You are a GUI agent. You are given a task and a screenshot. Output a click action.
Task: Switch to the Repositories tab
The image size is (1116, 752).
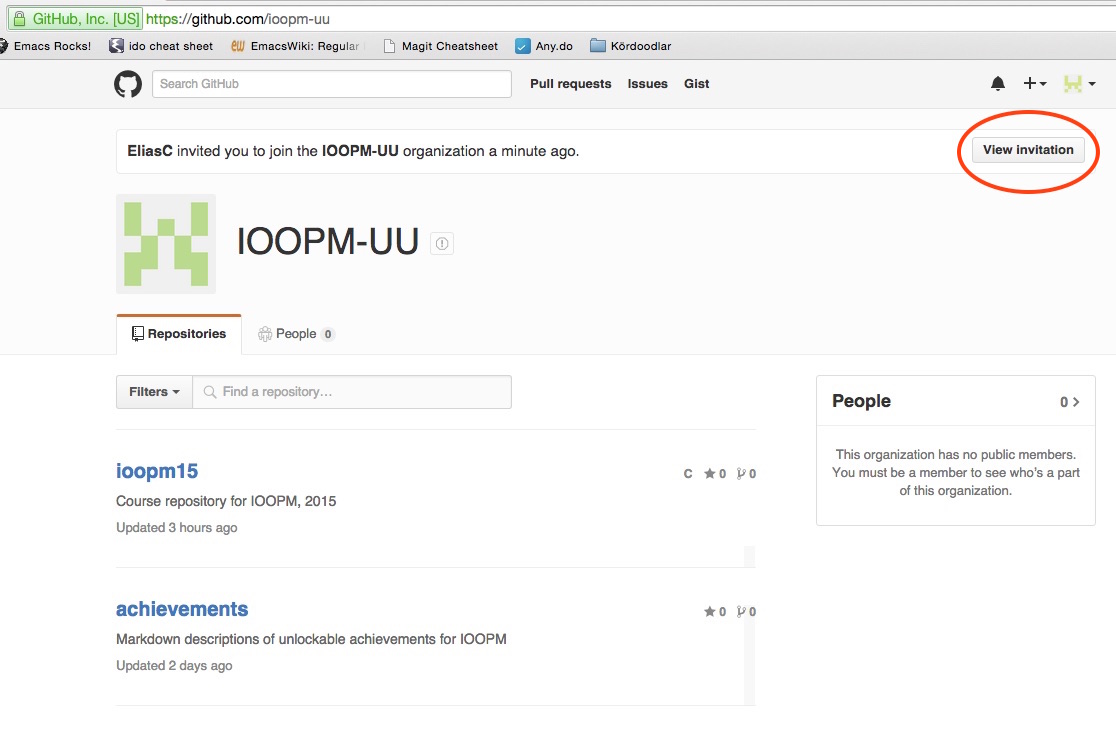(x=179, y=334)
